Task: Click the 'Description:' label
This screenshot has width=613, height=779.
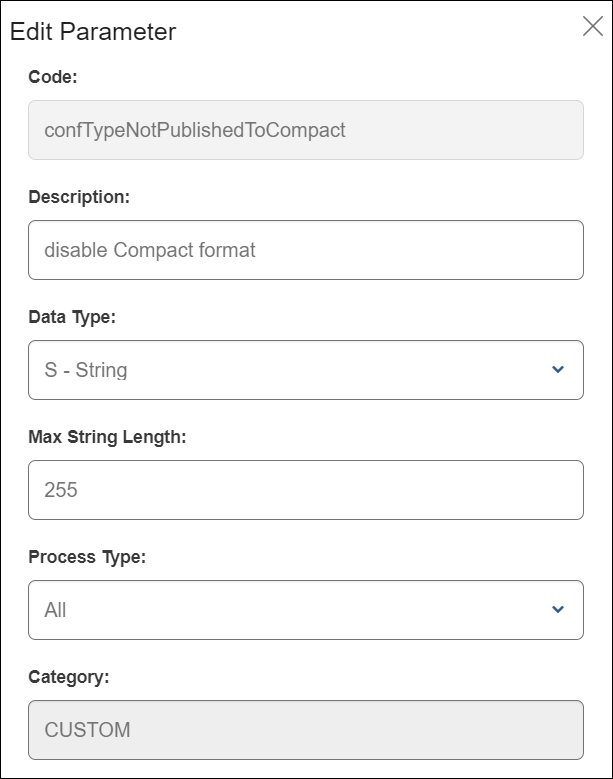Action: point(79,197)
